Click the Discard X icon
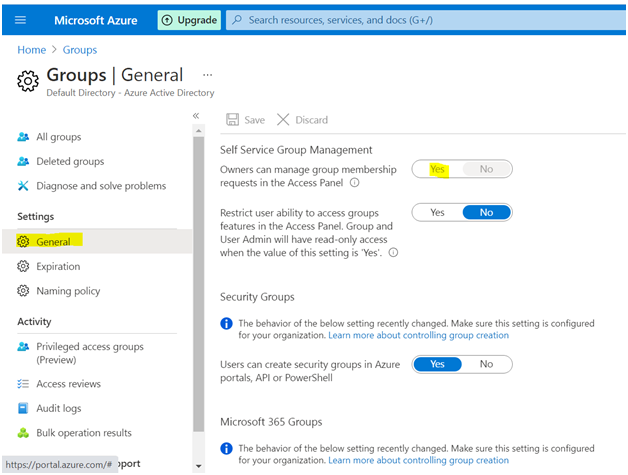The height and width of the screenshot is (475, 628). pos(283,119)
